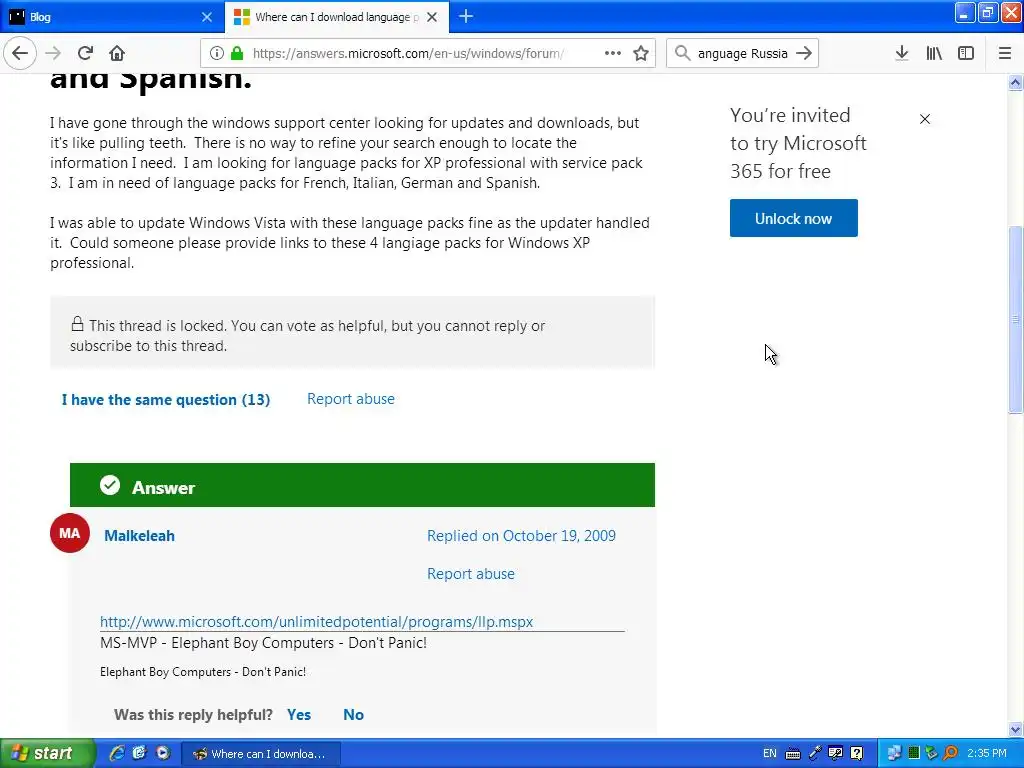Click 'Replied on October 19, 2009' link
The image size is (1024, 768).
click(x=521, y=536)
